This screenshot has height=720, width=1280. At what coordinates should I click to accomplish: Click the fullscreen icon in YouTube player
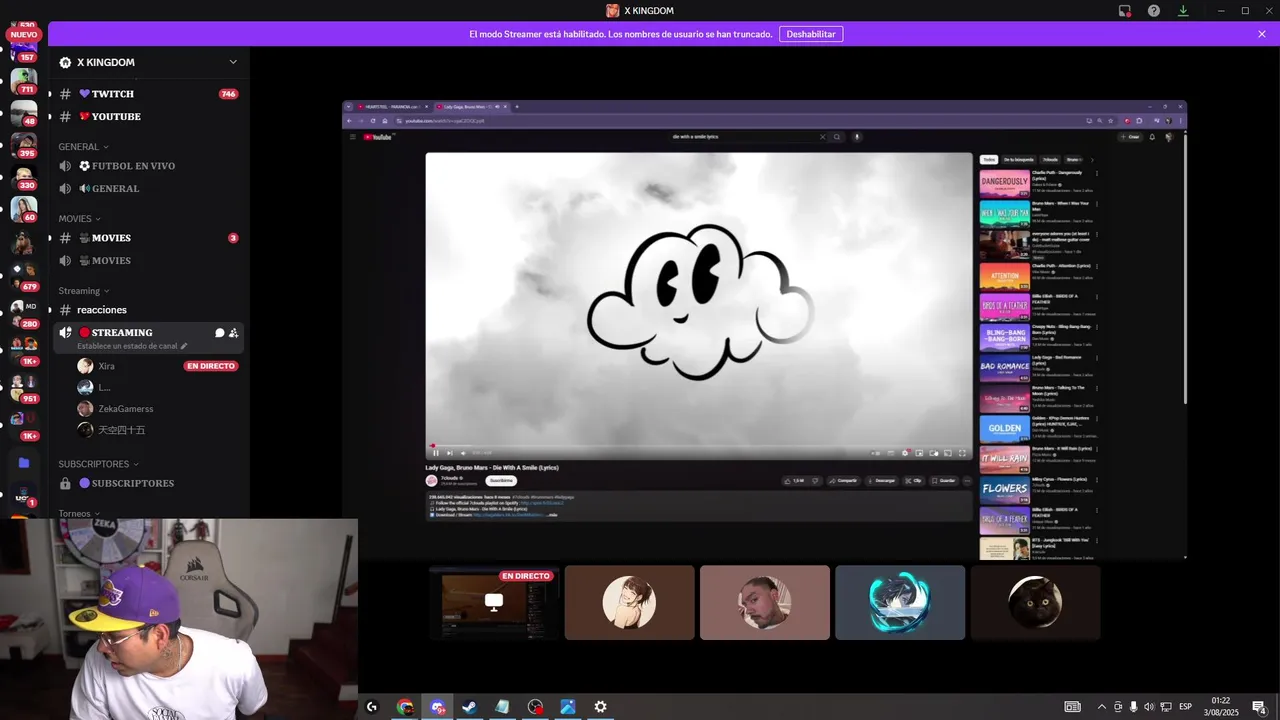(962, 453)
